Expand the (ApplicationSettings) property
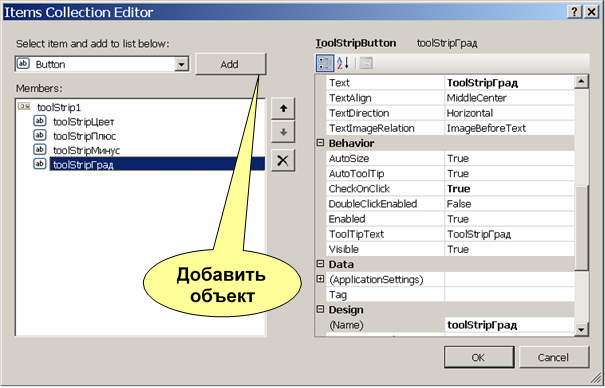This screenshot has width=605, height=388. (320, 279)
